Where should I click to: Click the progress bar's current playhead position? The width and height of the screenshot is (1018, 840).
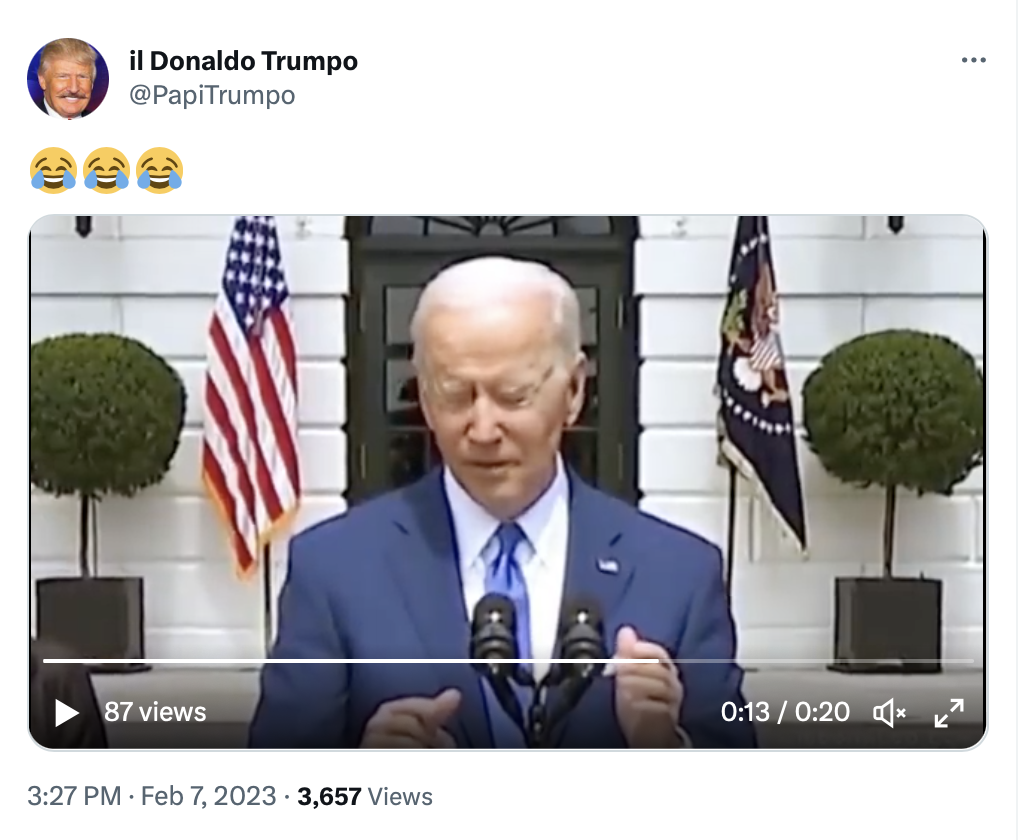pos(658,661)
